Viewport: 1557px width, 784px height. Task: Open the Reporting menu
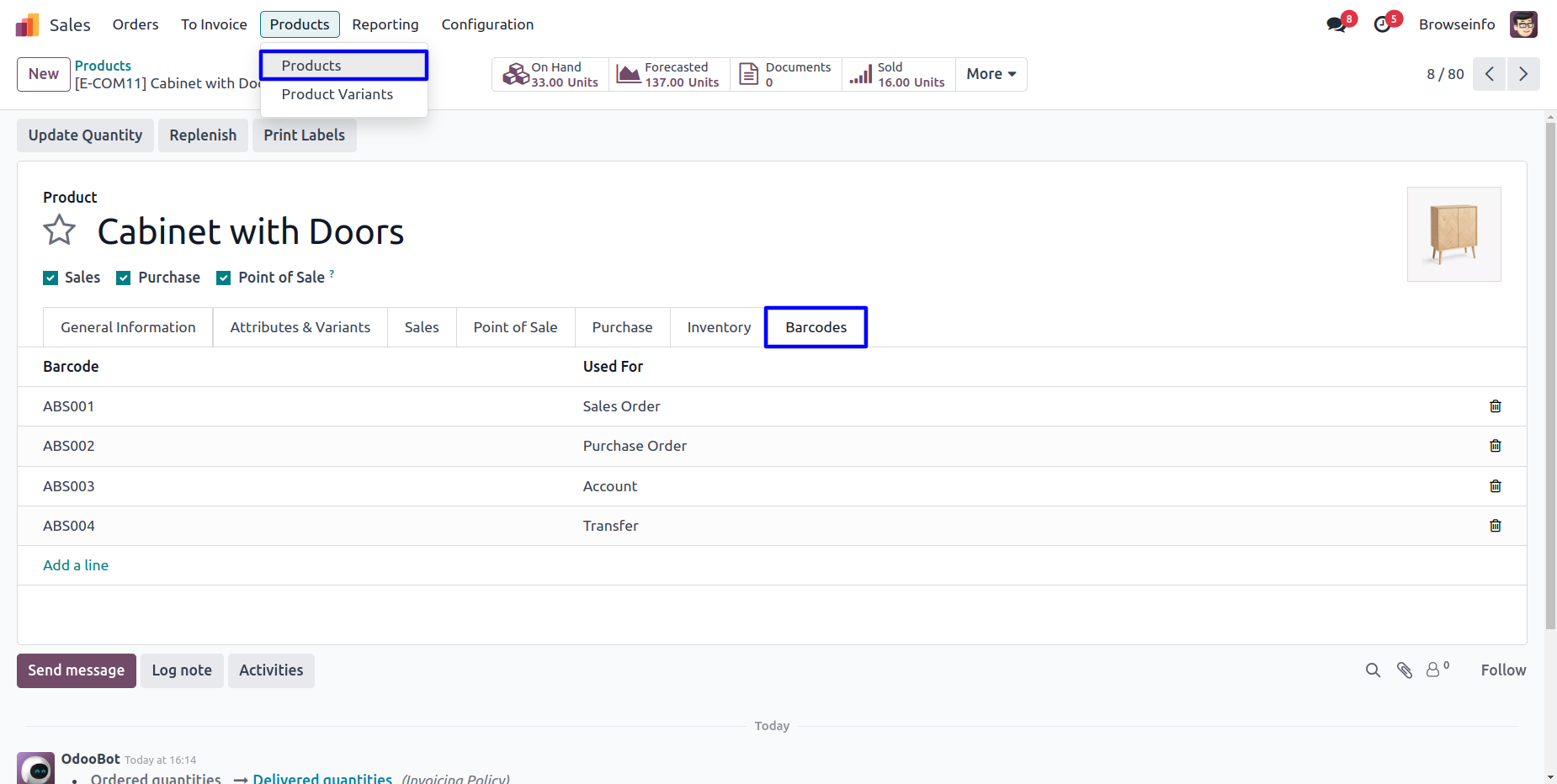tap(385, 24)
